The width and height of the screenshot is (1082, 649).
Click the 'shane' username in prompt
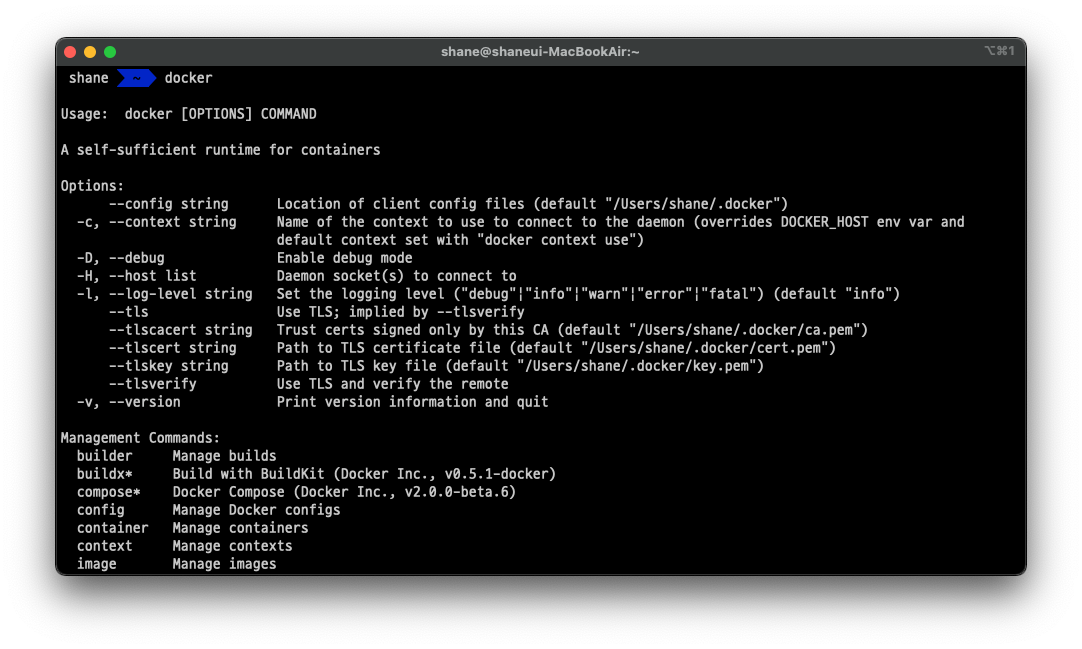point(88,78)
